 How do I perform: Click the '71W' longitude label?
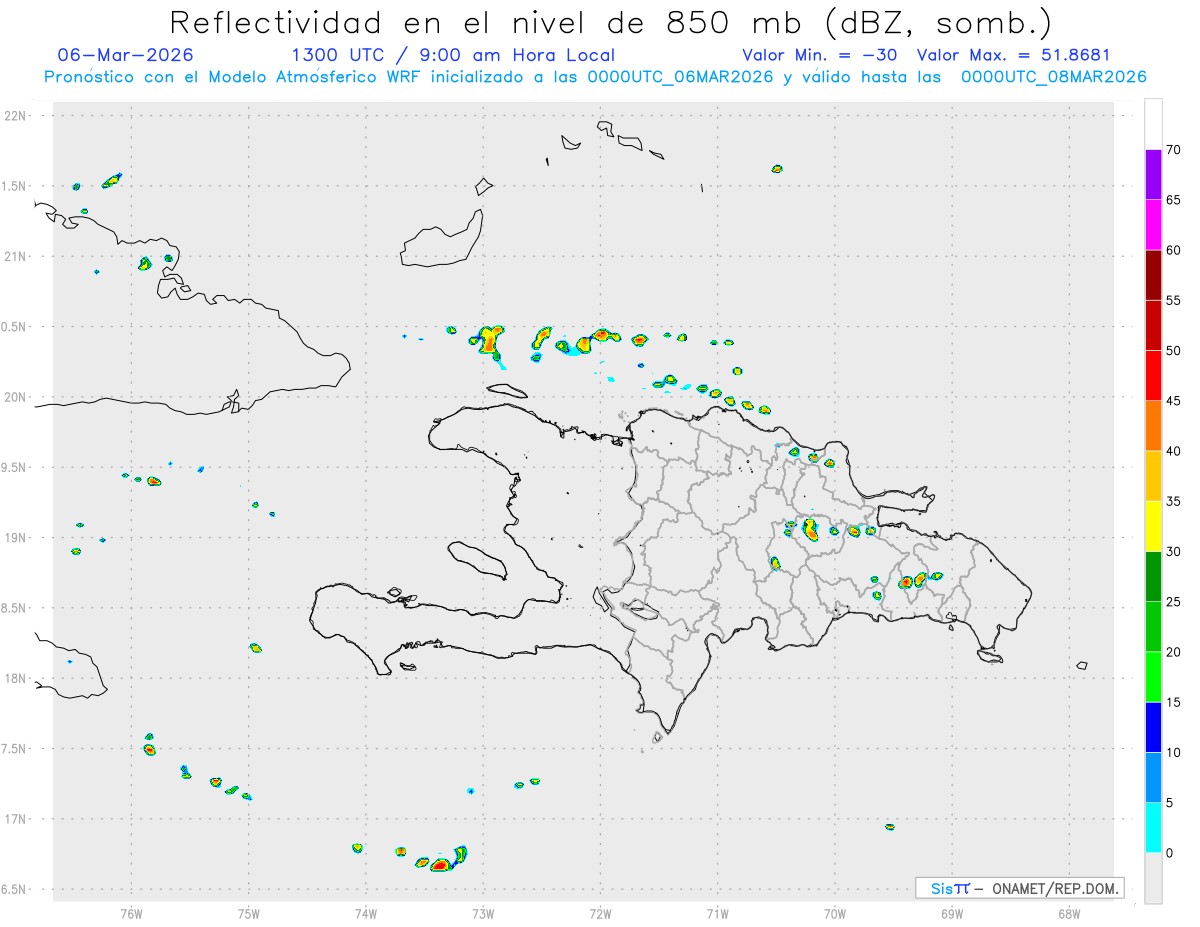tap(717, 912)
